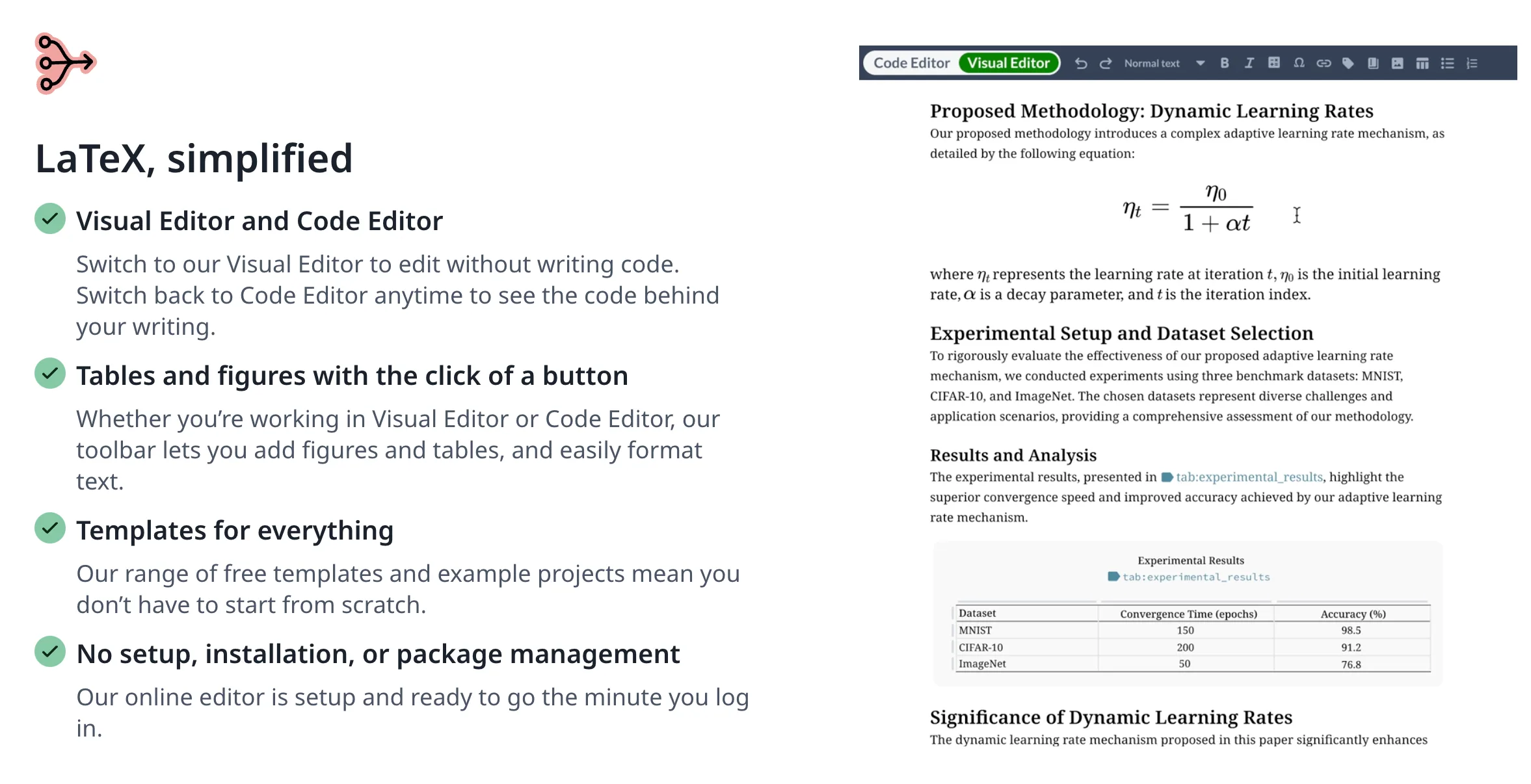Click the Undo icon in the toolbar
Viewport: 1531px width, 784px height.
[1081, 62]
